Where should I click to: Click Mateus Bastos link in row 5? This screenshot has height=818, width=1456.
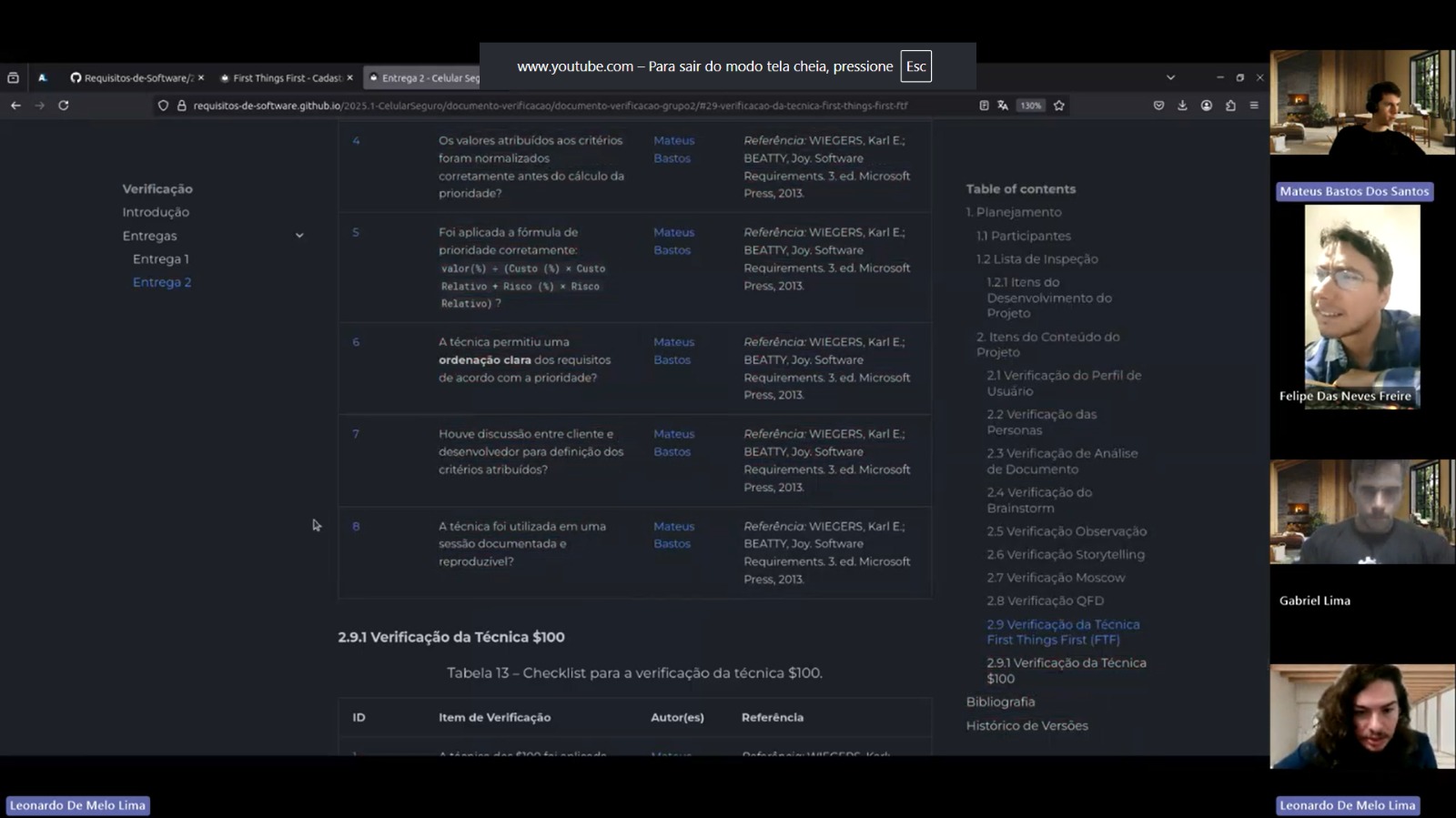point(673,241)
